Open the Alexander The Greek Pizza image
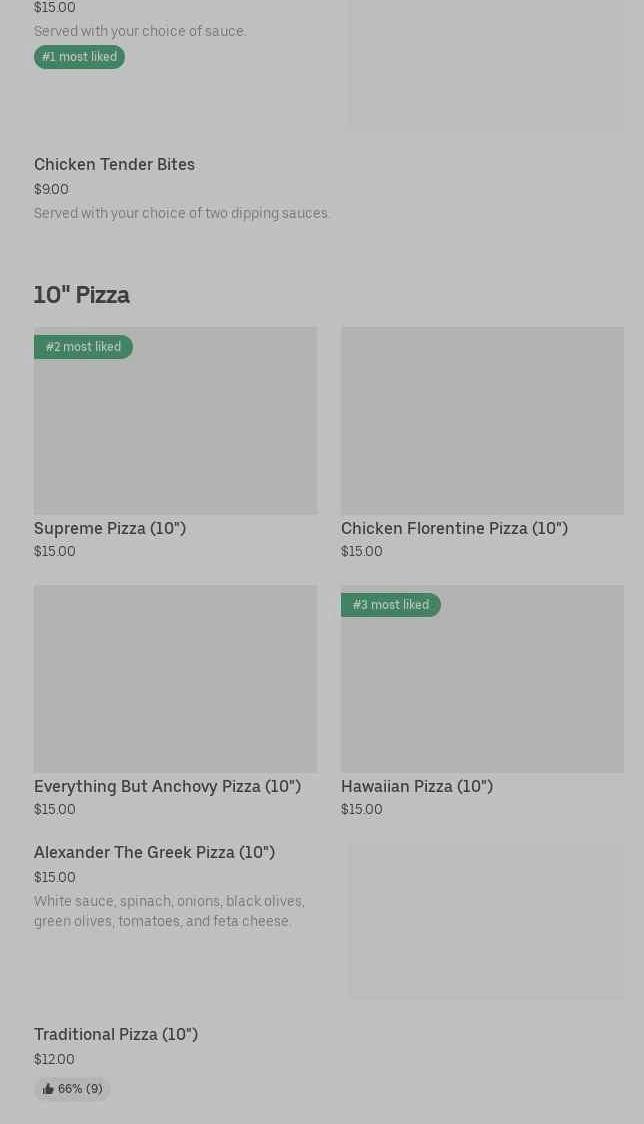 coord(486,920)
